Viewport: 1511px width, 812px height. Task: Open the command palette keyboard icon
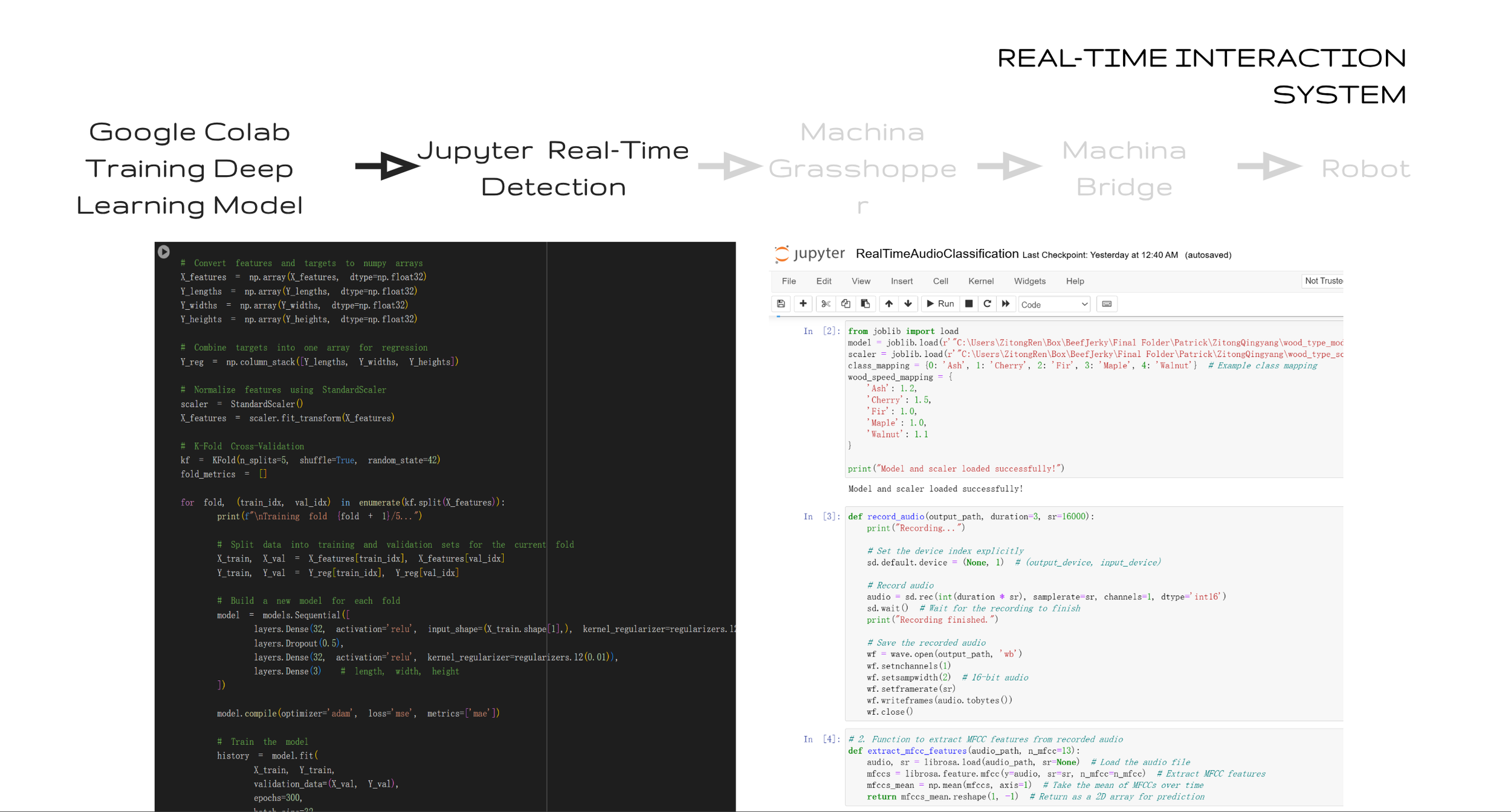[x=1107, y=304]
